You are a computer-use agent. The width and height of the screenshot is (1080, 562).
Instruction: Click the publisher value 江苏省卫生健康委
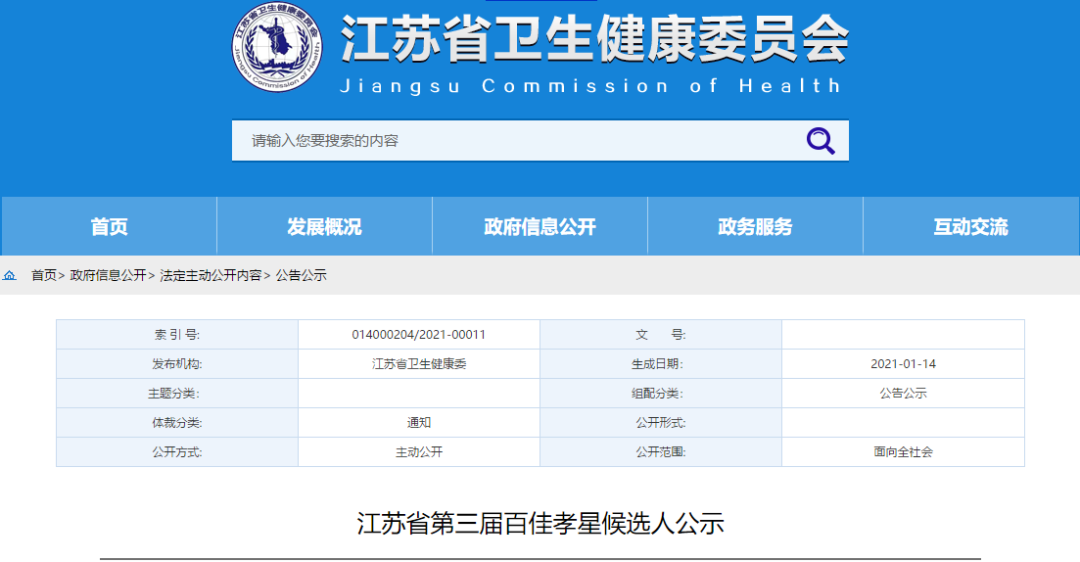(x=419, y=364)
